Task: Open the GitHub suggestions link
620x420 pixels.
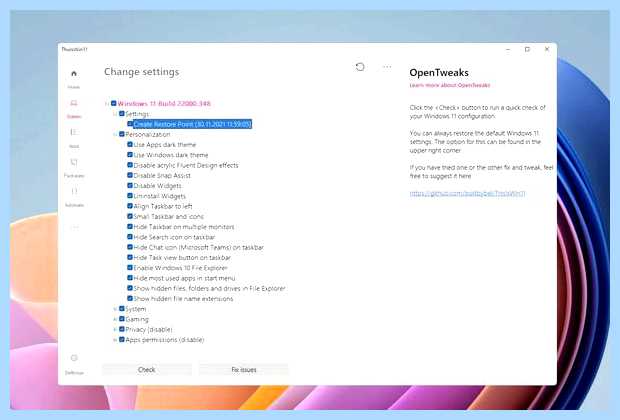Action: click(x=467, y=193)
